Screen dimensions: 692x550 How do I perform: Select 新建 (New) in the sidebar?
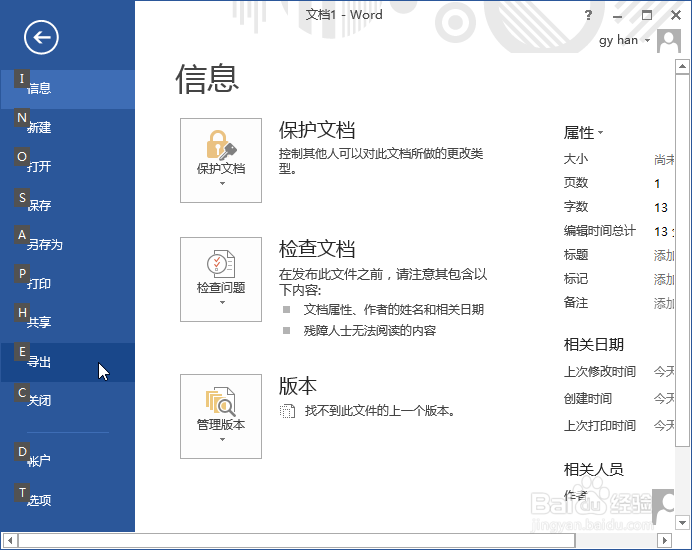tap(68, 128)
